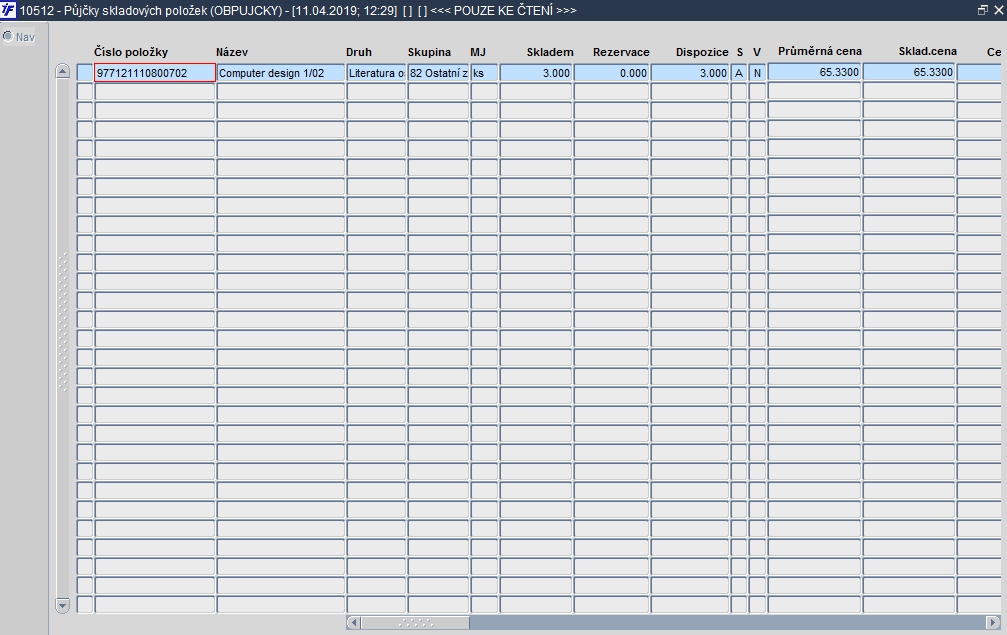The image size is (1007, 635).
Task: Click the horizontal scroll left arrow
Action: pos(353,622)
